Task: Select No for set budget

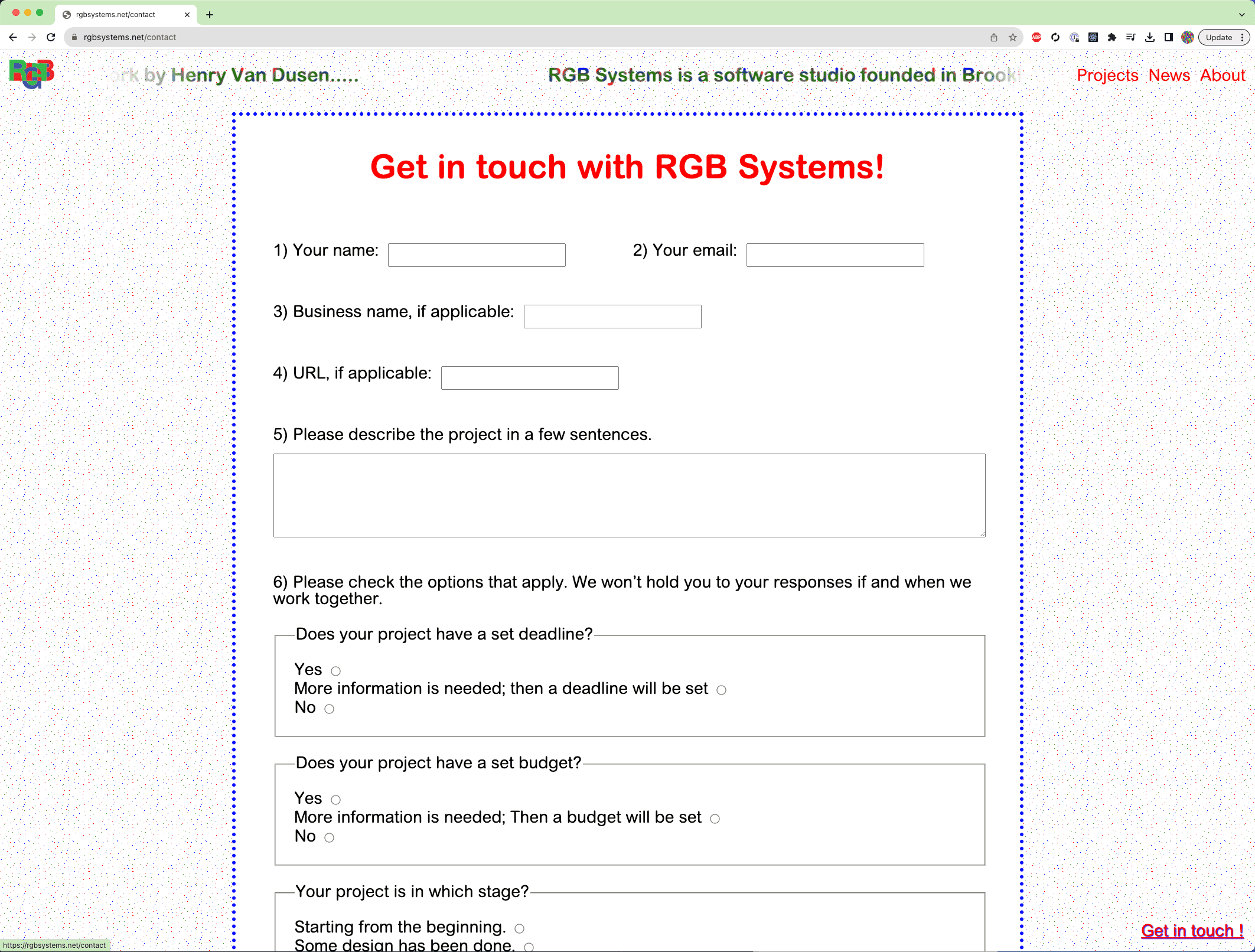Action: tap(329, 837)
